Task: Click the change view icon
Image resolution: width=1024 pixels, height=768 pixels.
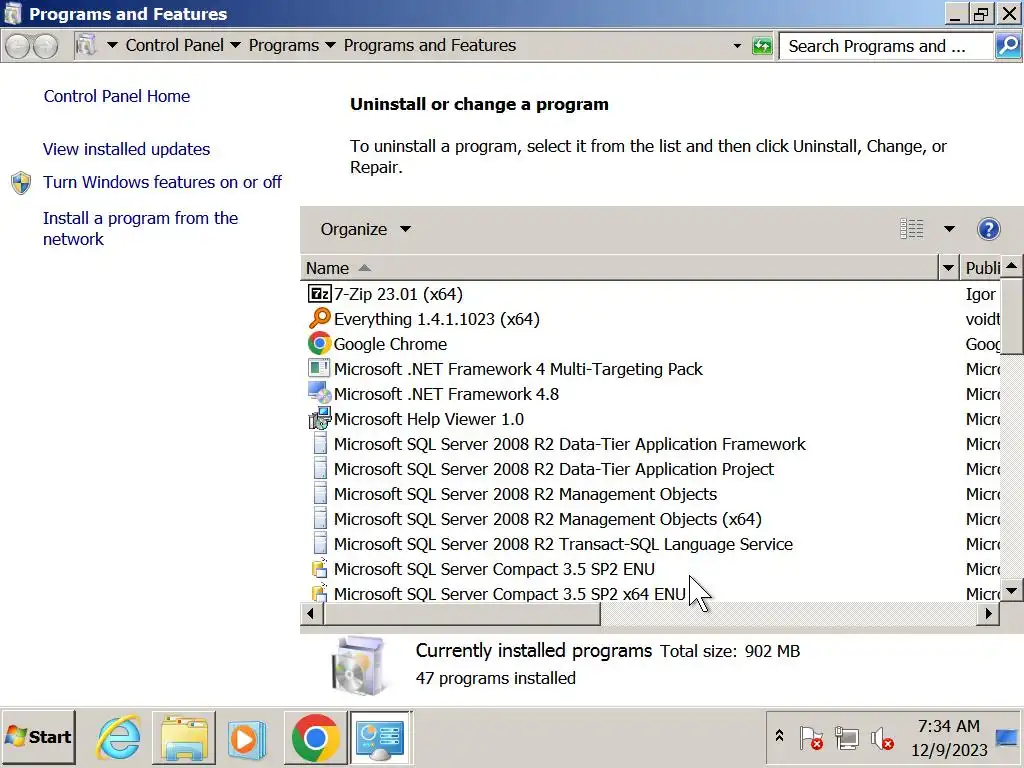Action: (x=912, y=229)
